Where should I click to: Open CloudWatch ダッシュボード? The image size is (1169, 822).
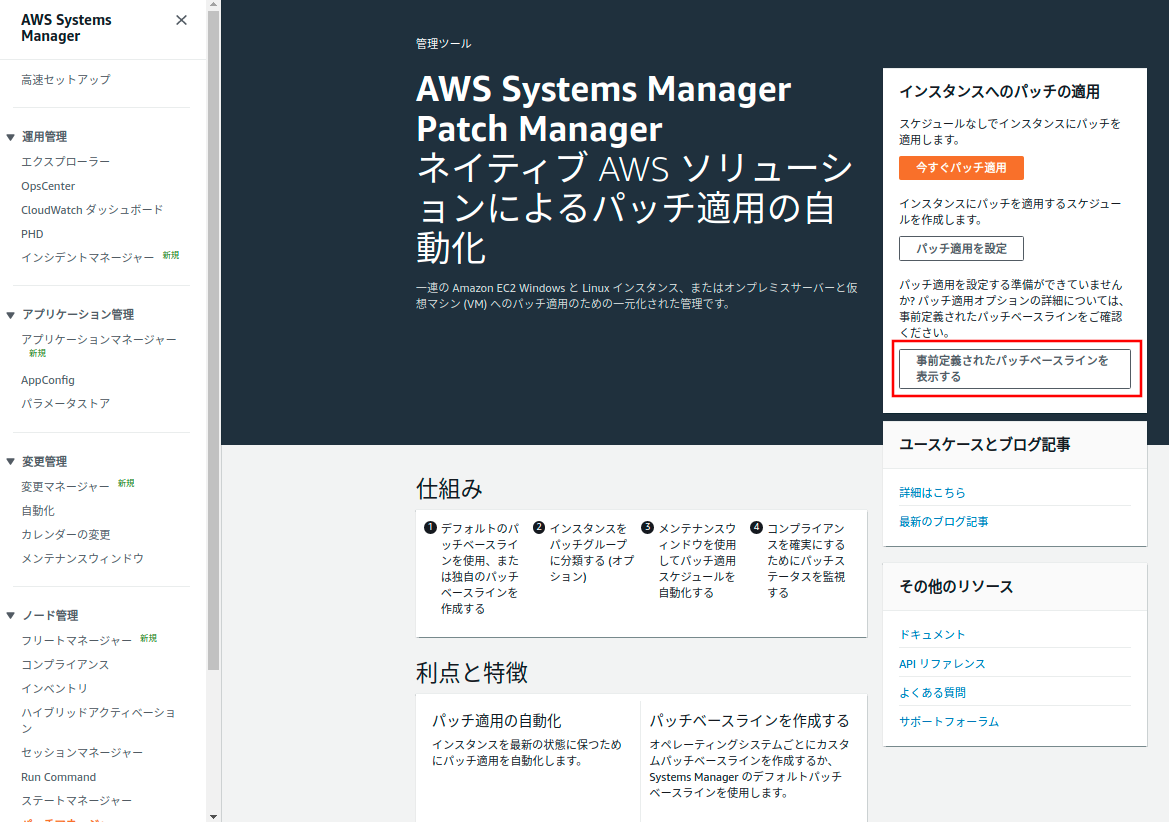92,210
